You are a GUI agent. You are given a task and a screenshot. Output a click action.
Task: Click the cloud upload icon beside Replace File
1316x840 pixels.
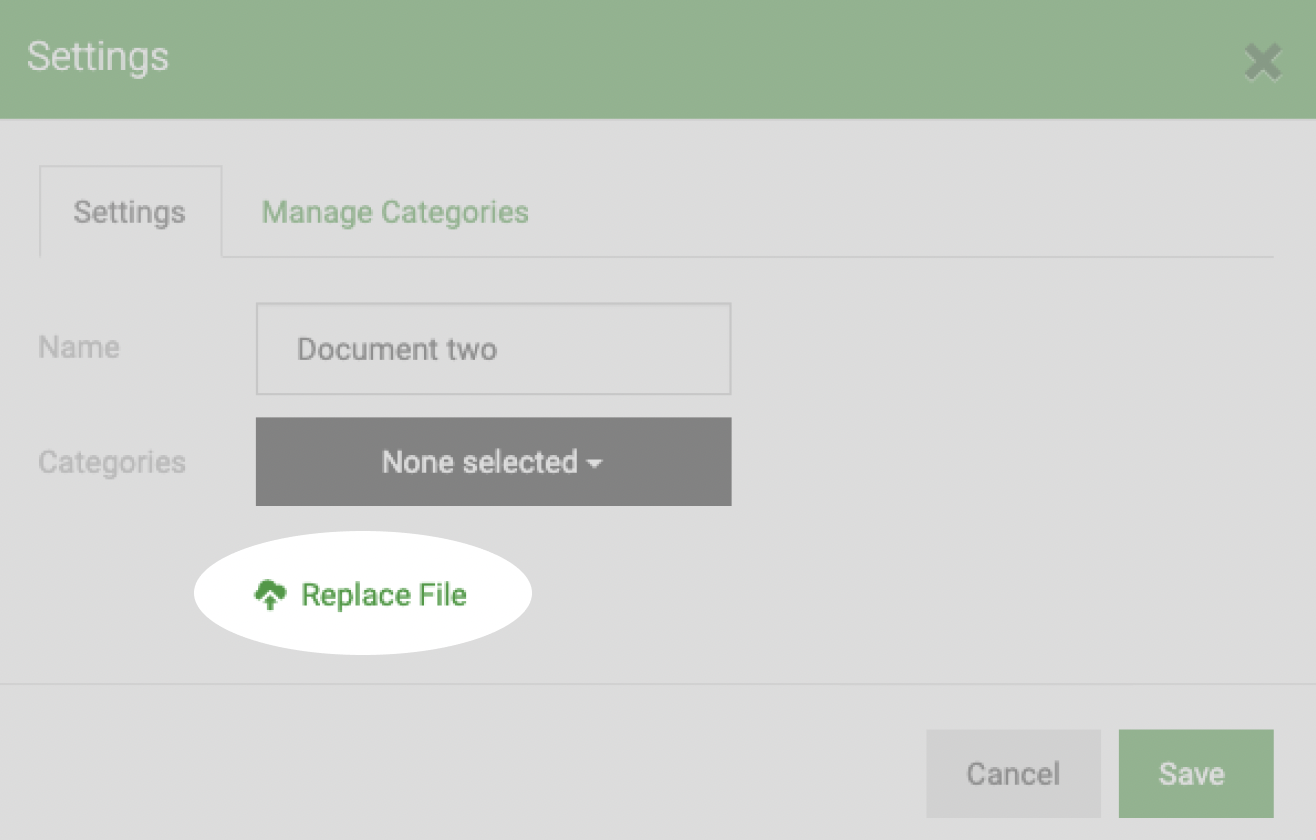[270, 596]
